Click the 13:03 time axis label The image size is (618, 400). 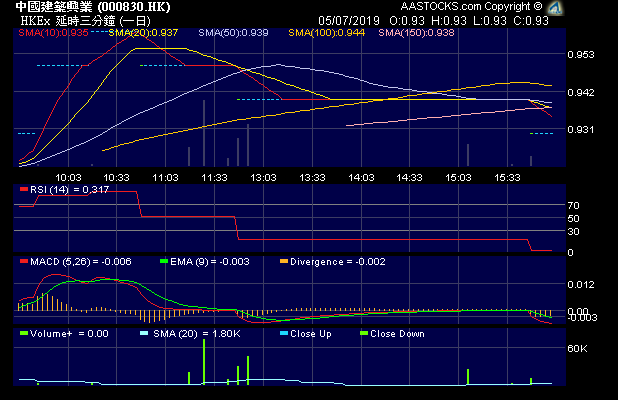(264, 178)
